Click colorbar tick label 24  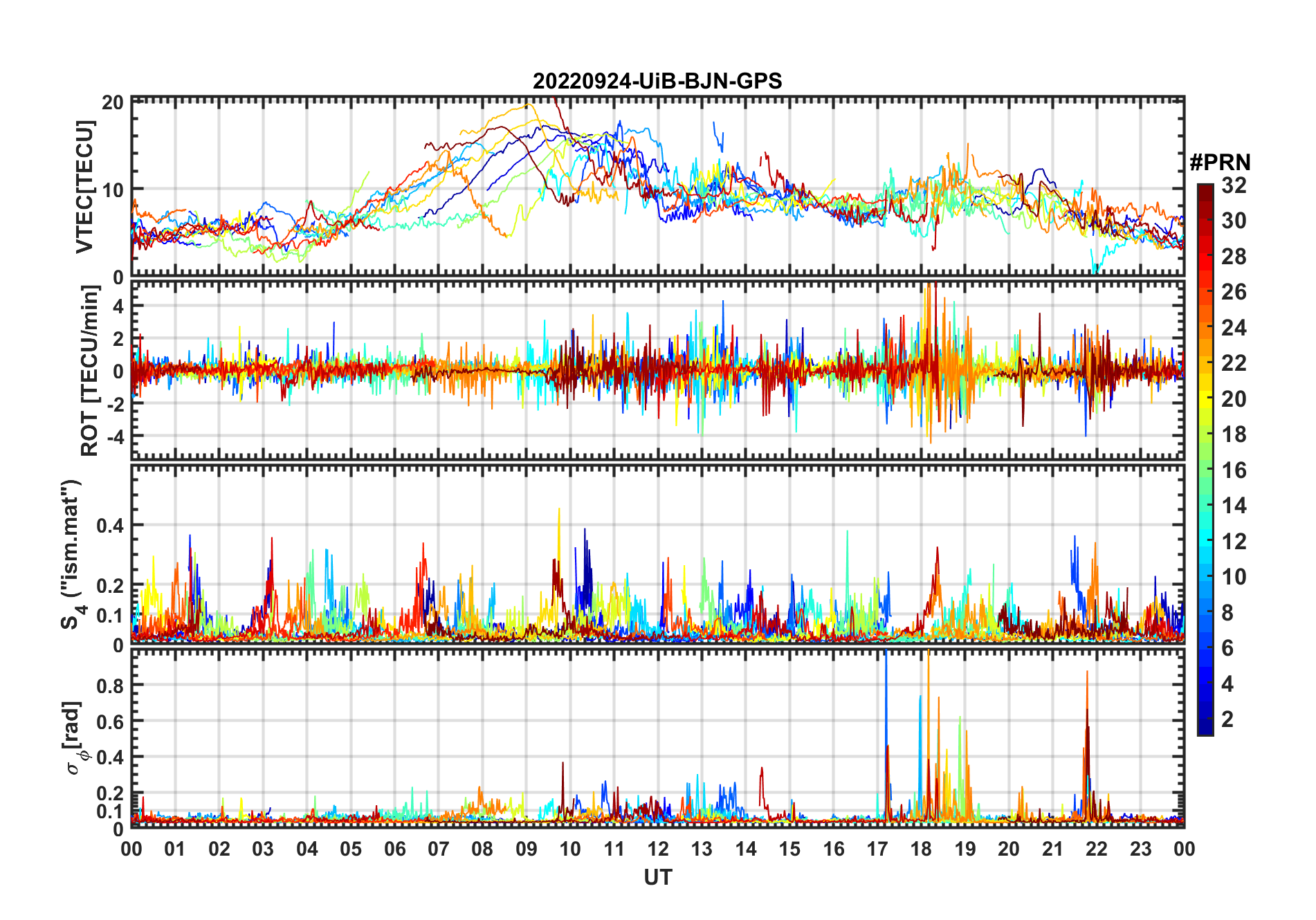pyautogui.click(x=1234, y=328)
